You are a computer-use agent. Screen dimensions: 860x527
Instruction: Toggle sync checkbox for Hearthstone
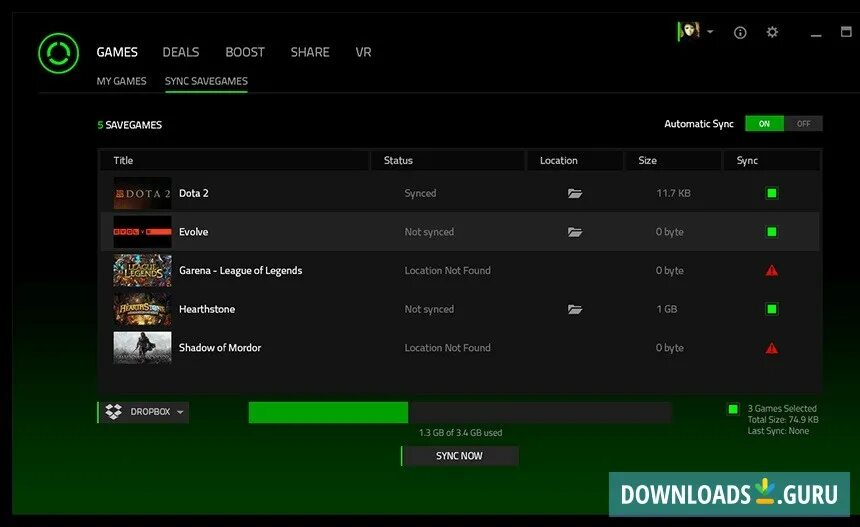point(772,309)
